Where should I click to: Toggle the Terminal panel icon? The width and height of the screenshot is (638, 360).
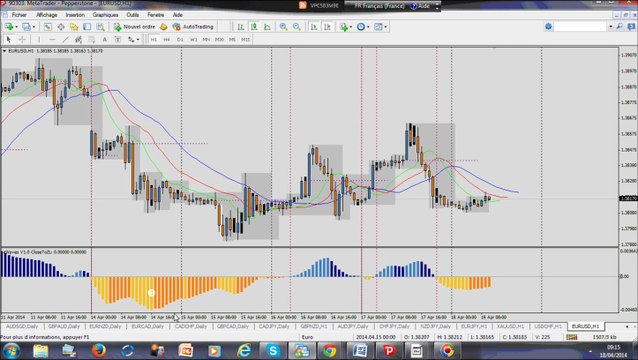tap(87, 26)
